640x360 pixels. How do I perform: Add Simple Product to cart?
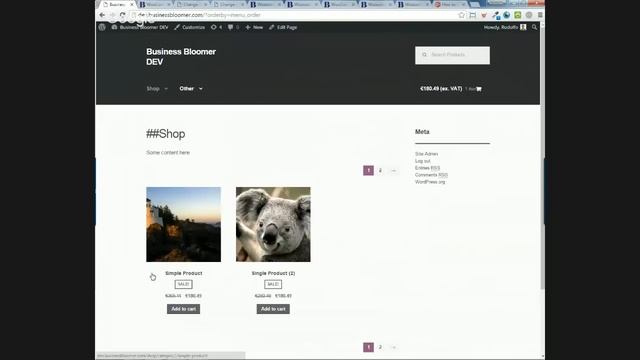(183, 309)
